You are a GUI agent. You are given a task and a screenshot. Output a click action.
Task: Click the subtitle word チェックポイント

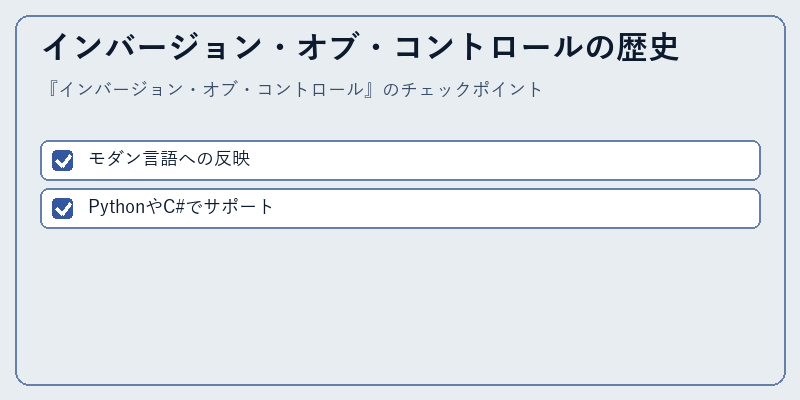[x=471, y=90]
